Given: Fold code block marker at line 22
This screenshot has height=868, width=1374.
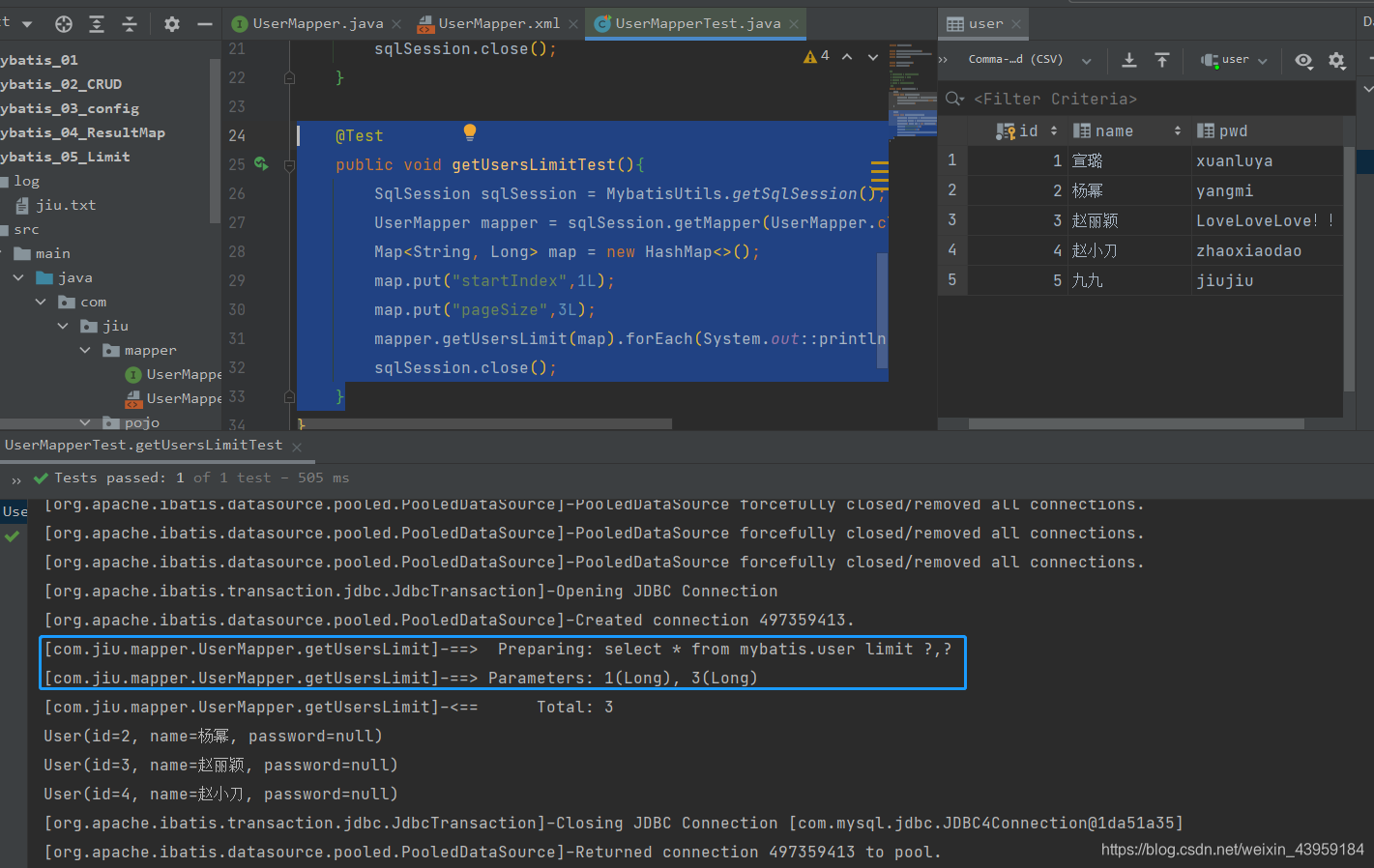Looking at the screenshot, I should pyautogui.click(x=289, y=77).
